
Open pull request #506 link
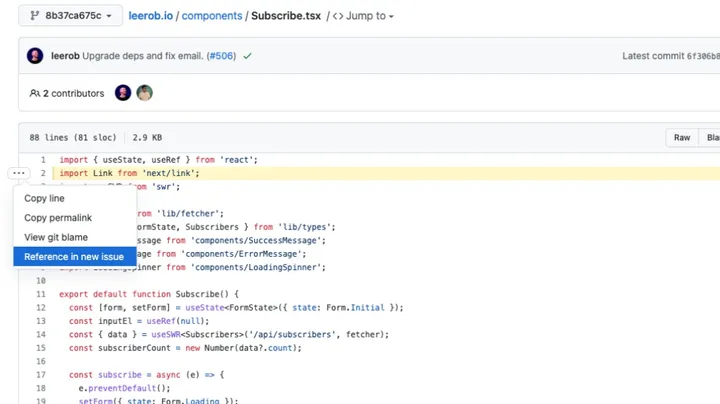[222, 56]
